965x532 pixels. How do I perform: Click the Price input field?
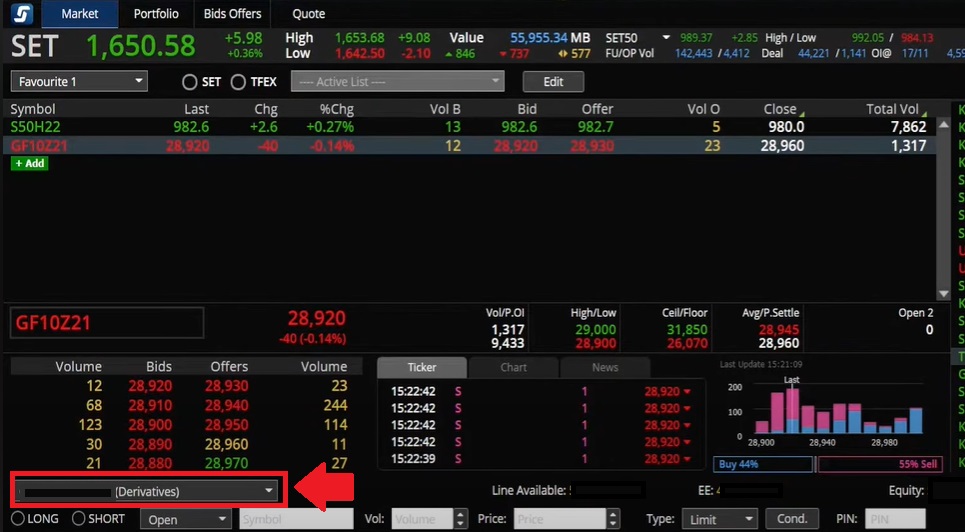(x=559, y=519)
